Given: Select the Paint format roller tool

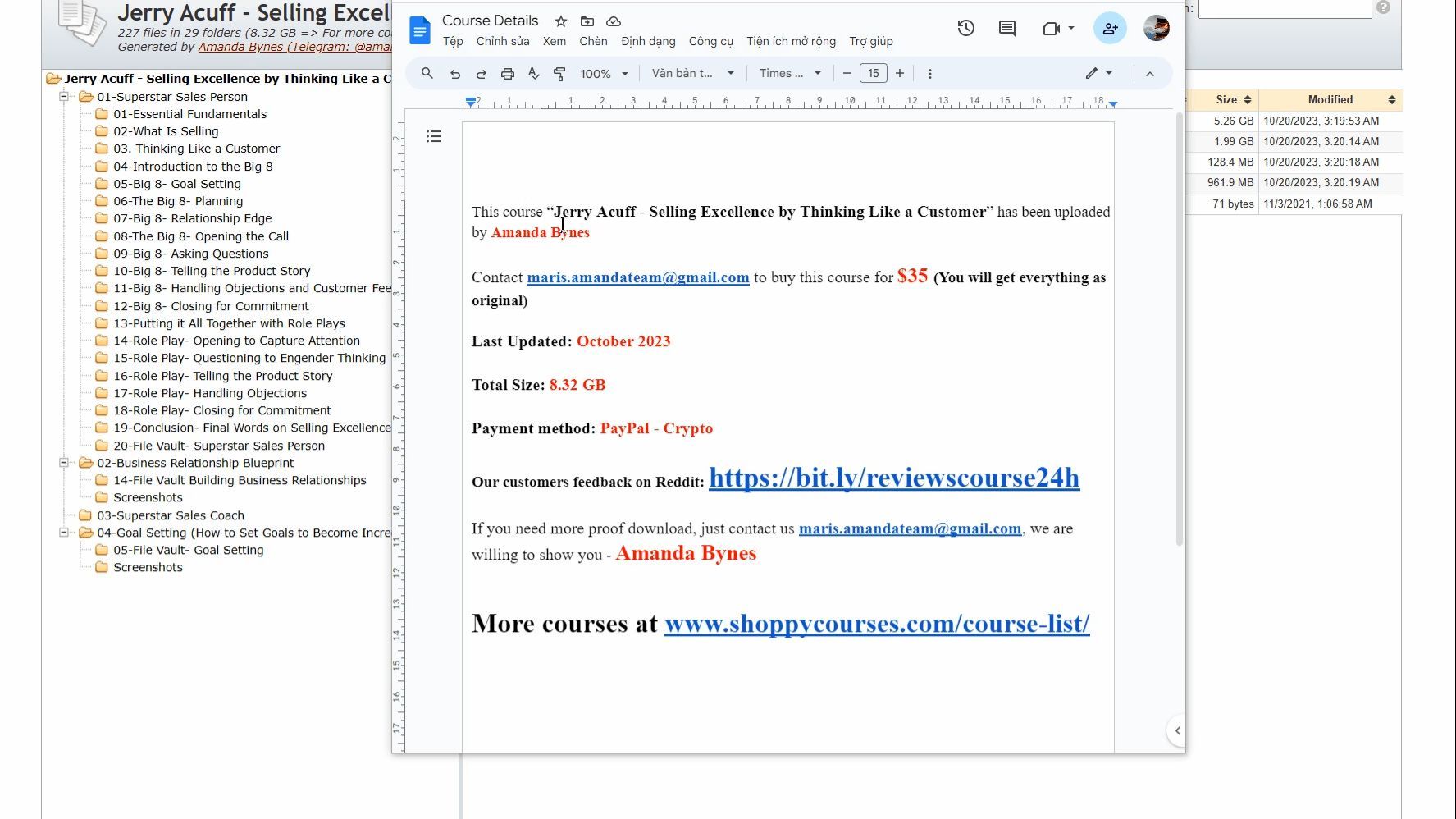Looking at the screenshot, I should (559, 74).
